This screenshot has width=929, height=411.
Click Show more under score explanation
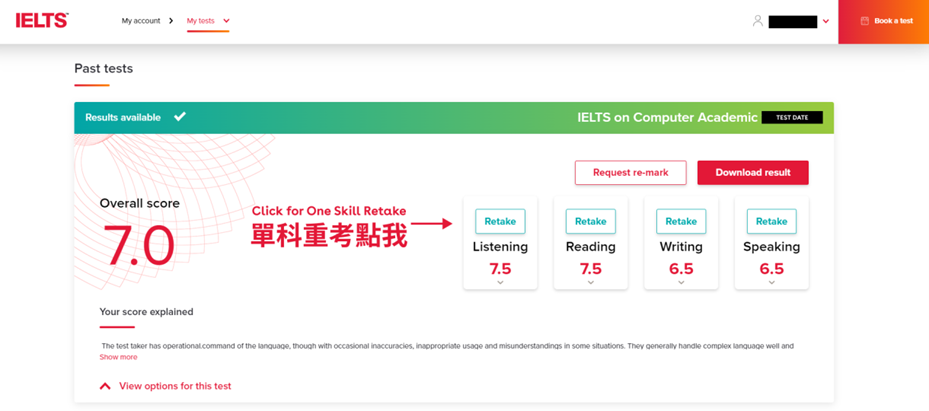118,357
